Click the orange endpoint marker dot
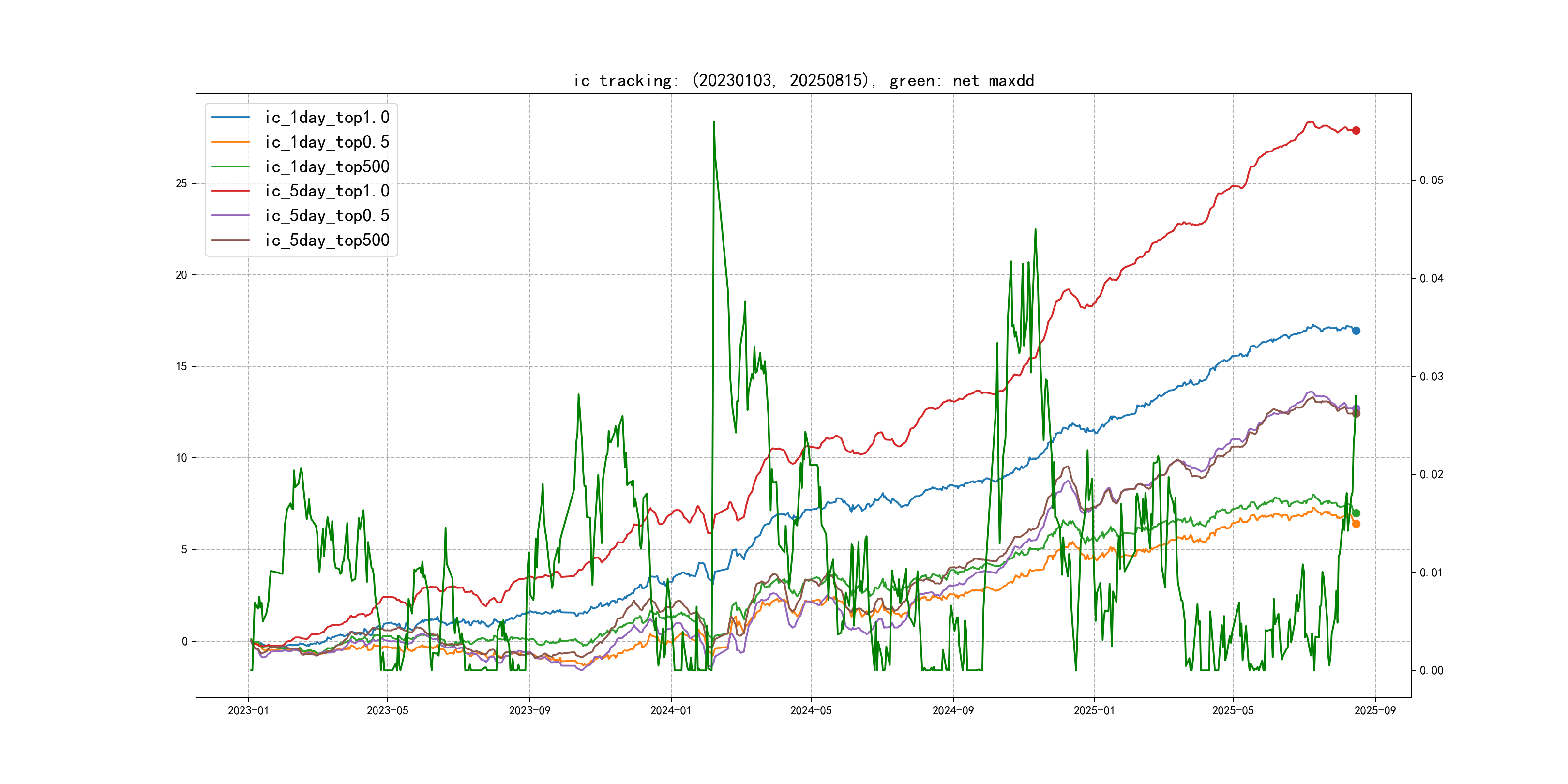Image resolution: width=1568 pixels, height=784 pixels. click(x=1356, y=524)
